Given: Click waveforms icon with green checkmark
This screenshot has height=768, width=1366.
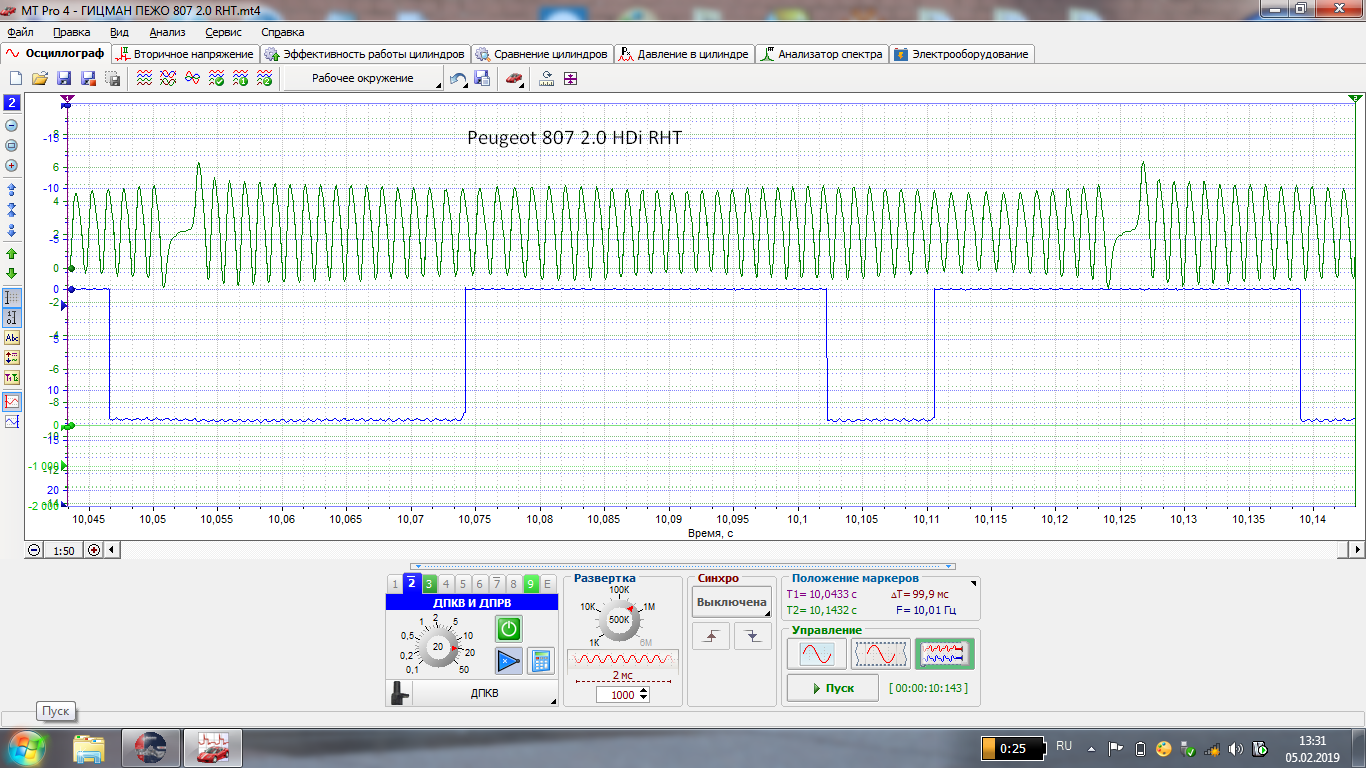Looking at the screenshot, I should [216, 78].
